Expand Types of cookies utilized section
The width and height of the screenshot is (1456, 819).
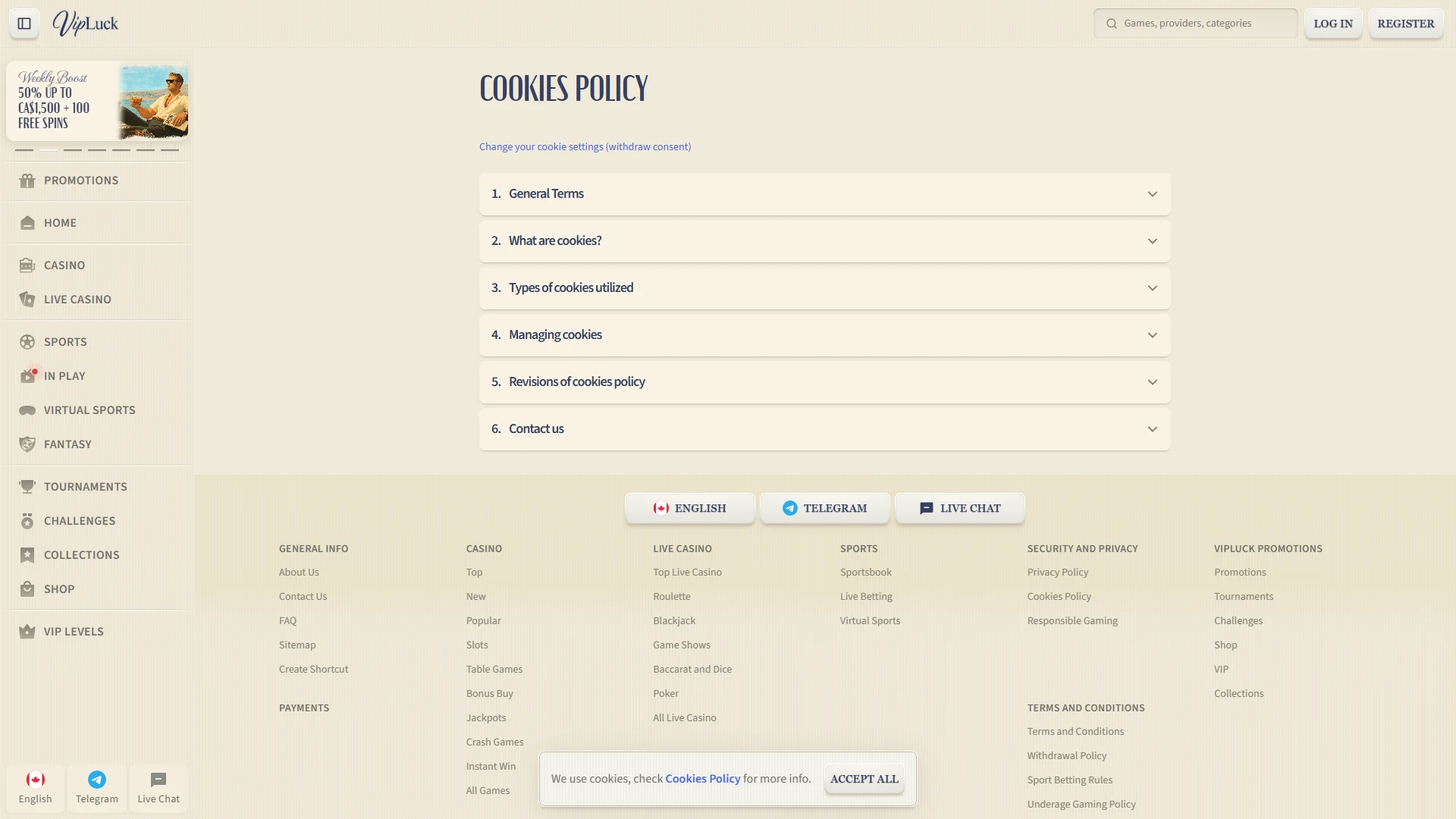pyautogui.click(x=824, y=288)
